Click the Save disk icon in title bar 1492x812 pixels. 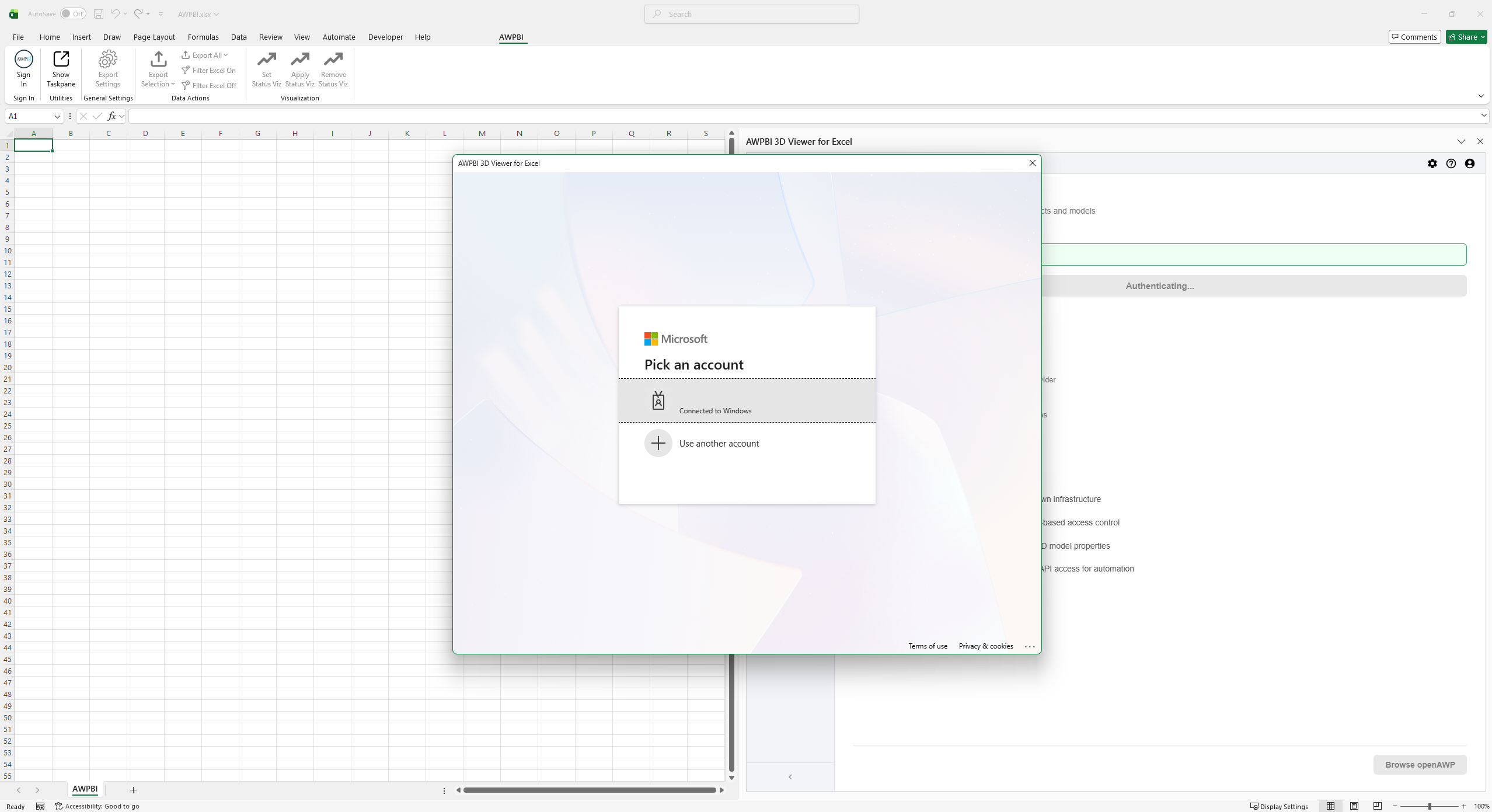99,14
